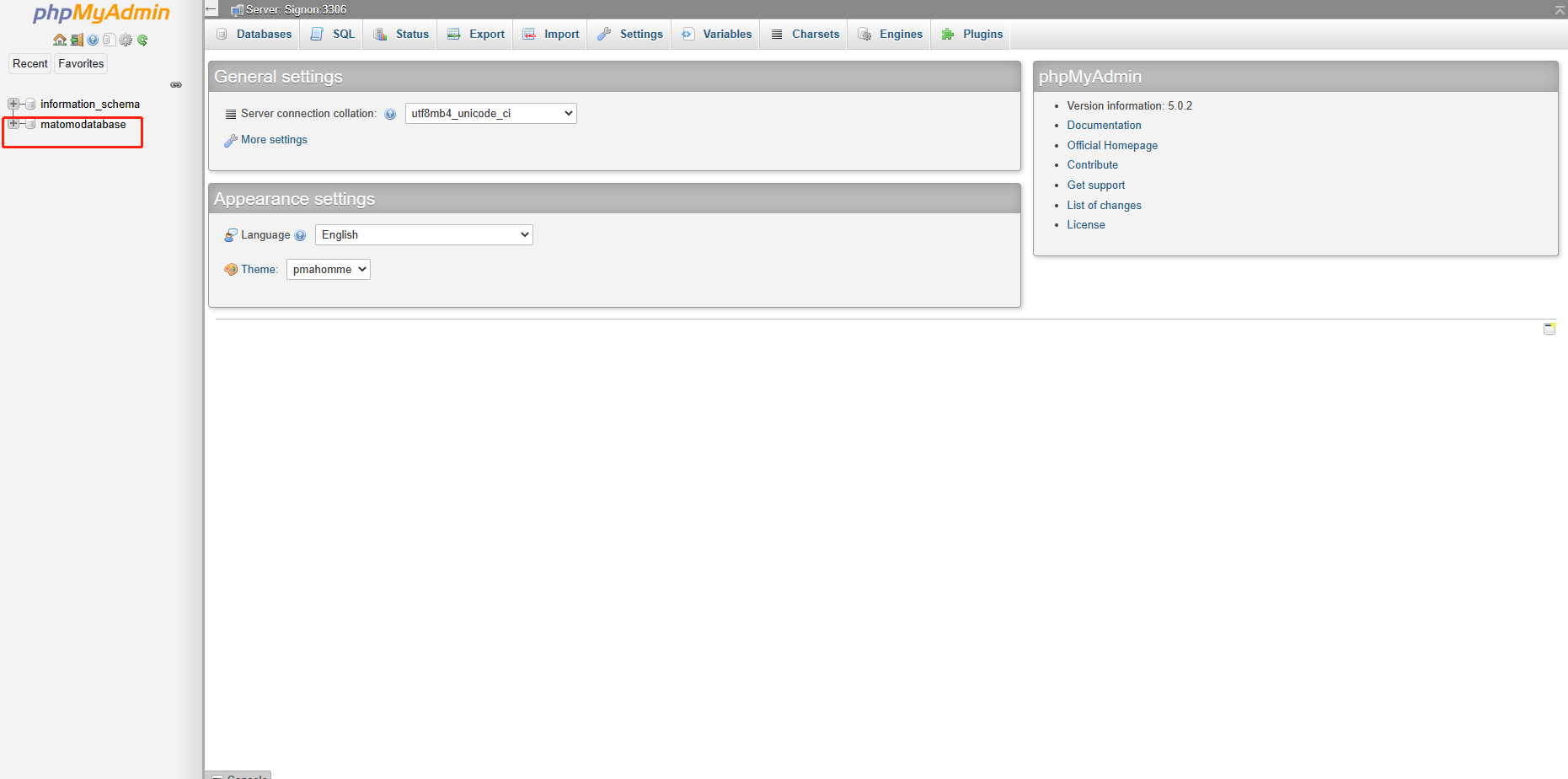Click the server icon in breadcrumb
This screenshot has height=779, width=1568.
pyautogui.click(x=237, y=10)
